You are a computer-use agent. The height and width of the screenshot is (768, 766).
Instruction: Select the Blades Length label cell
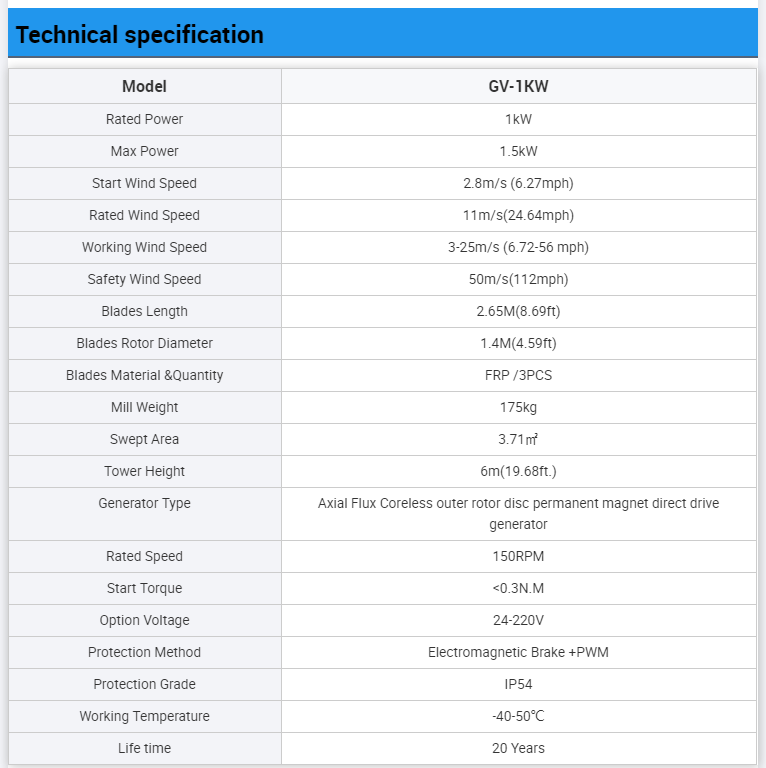145,311
